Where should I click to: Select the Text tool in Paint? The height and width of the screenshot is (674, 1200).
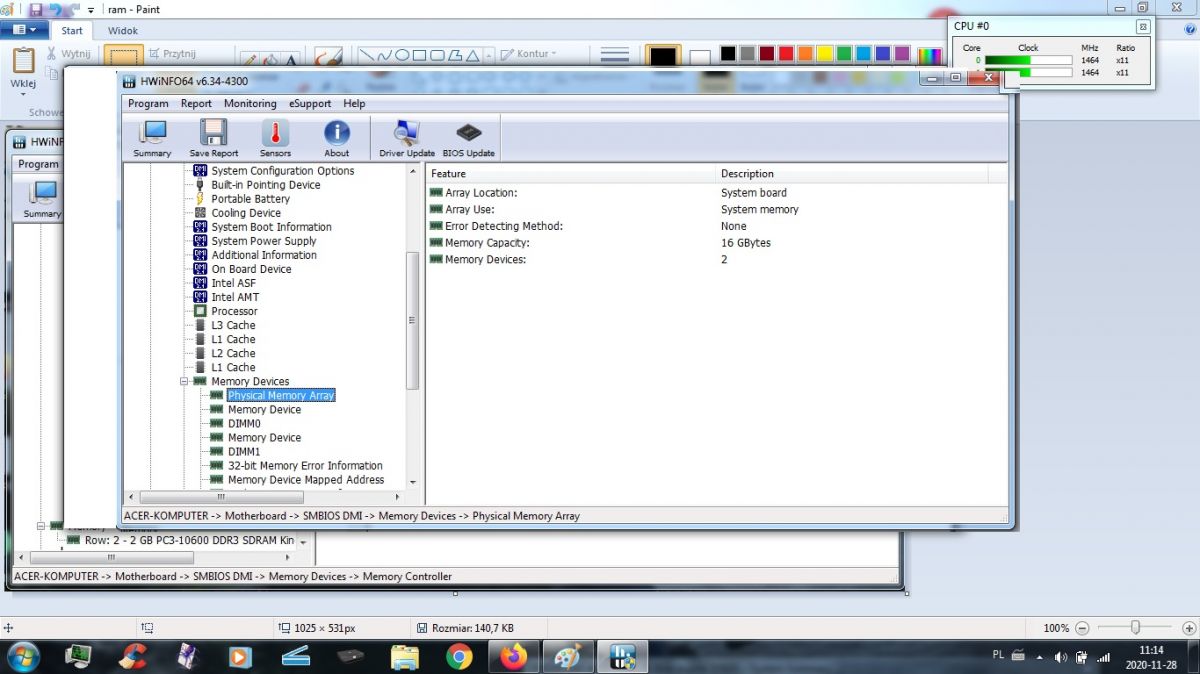pos(291,58)
